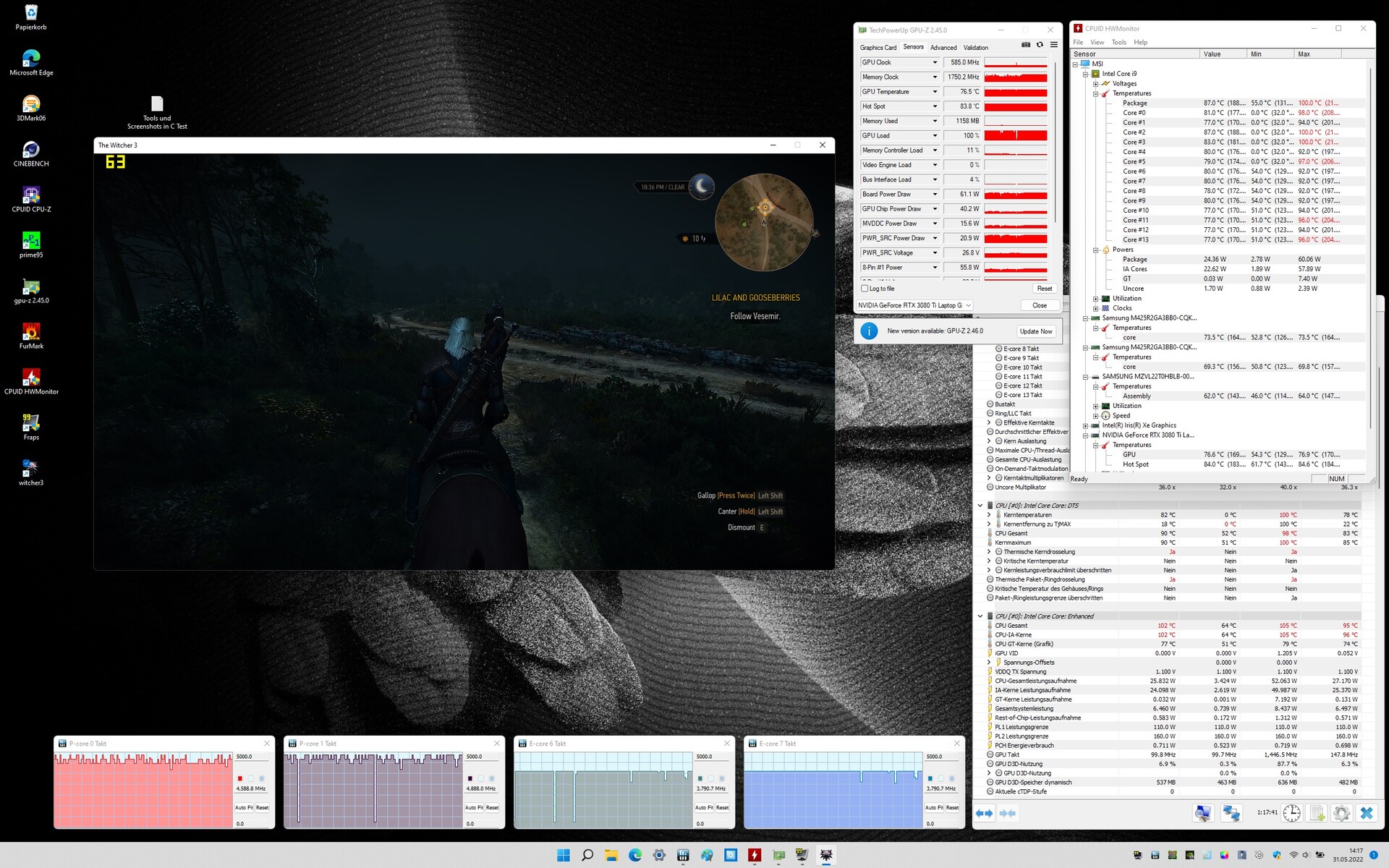Image resolution: width=1389 pixels, height=868 pixels.
Task: Click the GPU-Z screenshot camera icon
Action: pyautogui.click(x=1025, y=45)
